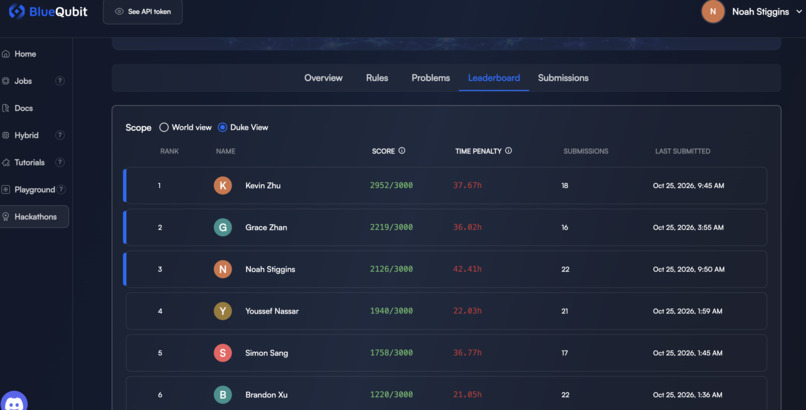The image size is (806, 410).
Task: Switch to the Problems tab
Action: point(431,78)
